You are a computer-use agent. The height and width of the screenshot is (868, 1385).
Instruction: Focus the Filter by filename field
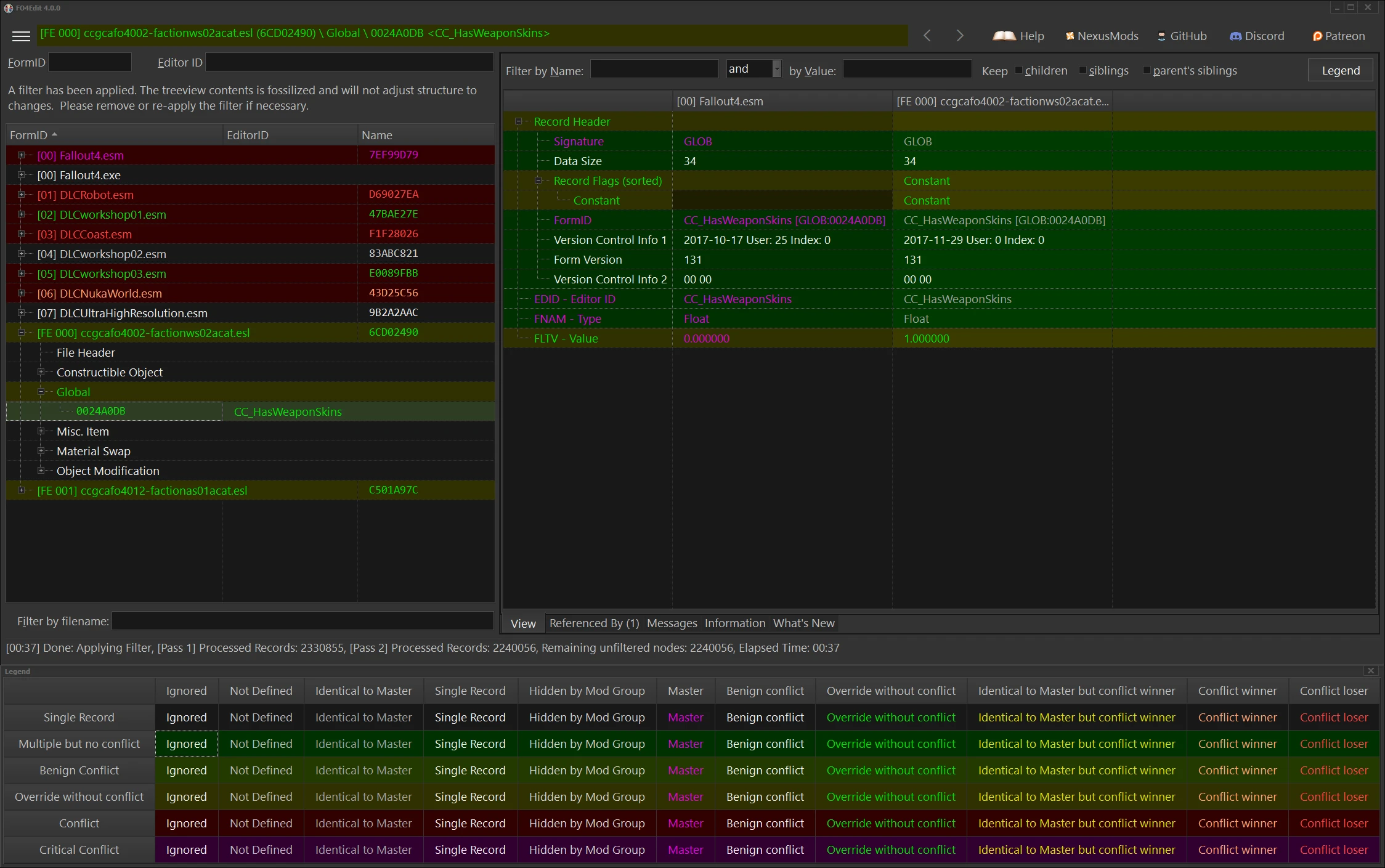[x=303, y=621]
